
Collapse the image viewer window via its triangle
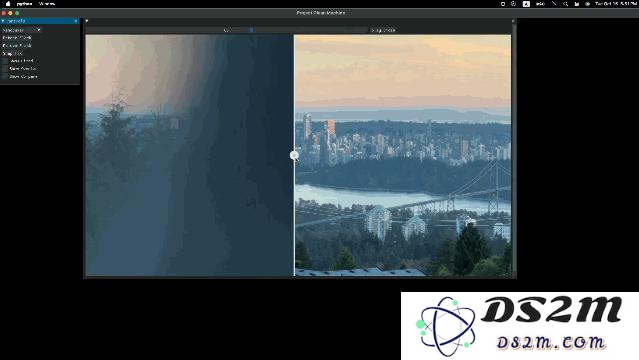tap(87, 21)
